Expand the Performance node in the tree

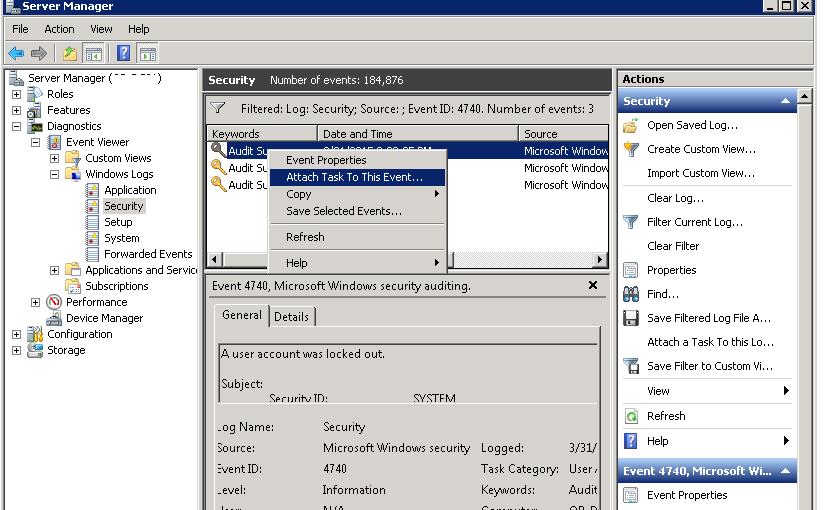tap(36, 302)
